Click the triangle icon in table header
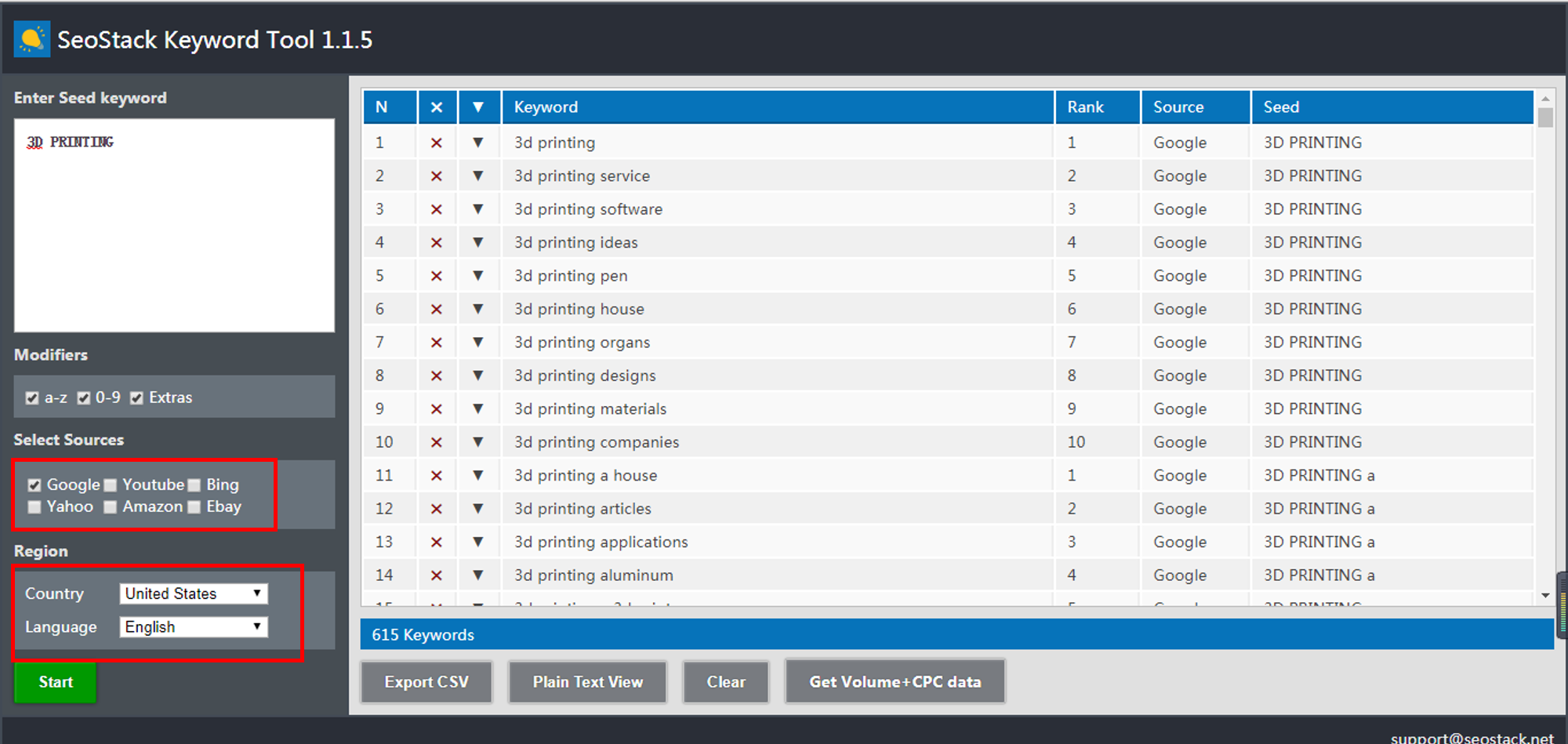 (x=477, y=107)
